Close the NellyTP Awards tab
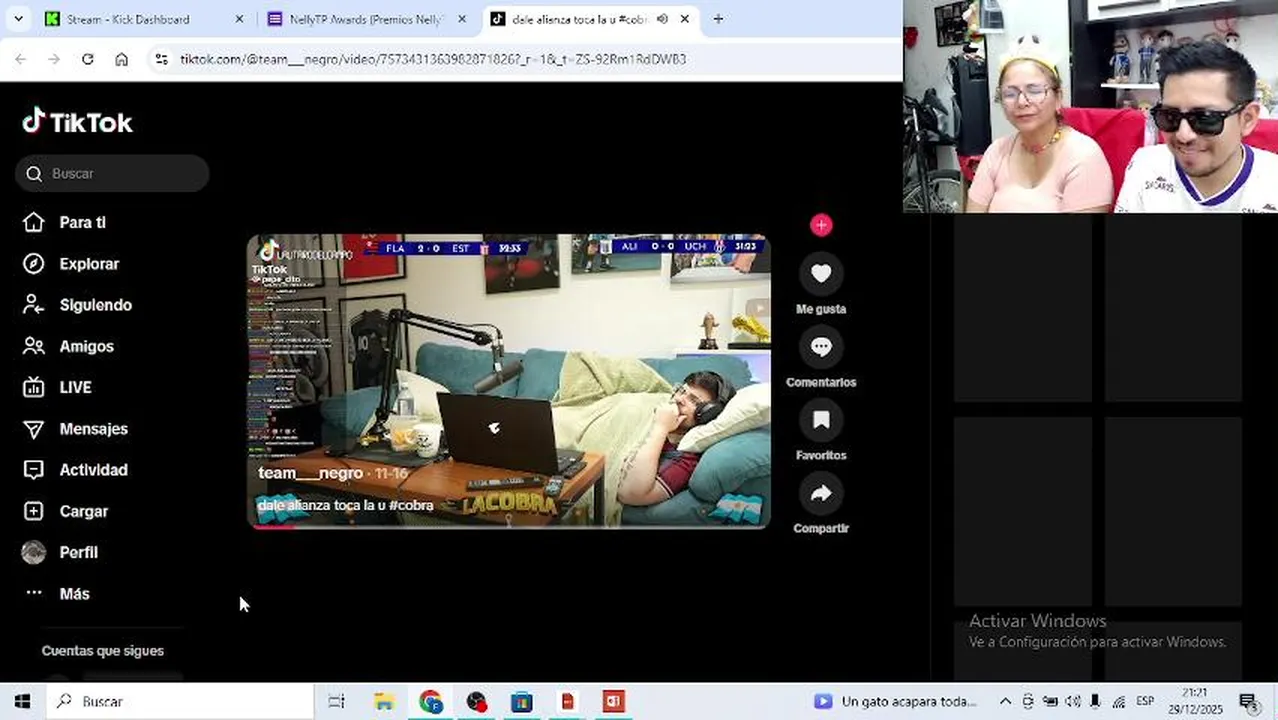 (463, 19)
